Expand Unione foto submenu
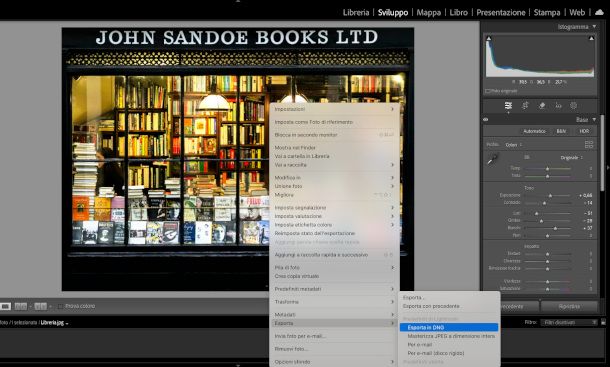 (334, 186)
